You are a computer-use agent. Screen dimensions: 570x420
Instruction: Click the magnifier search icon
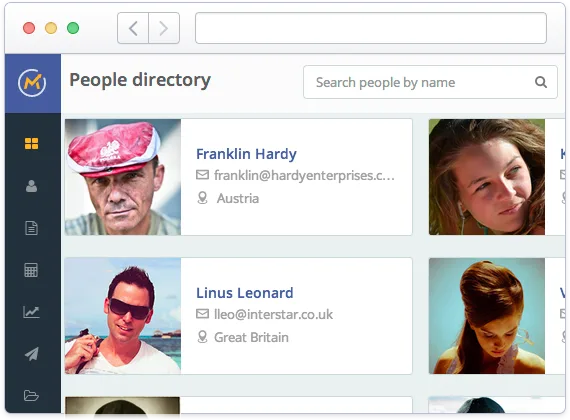[541, 82]
